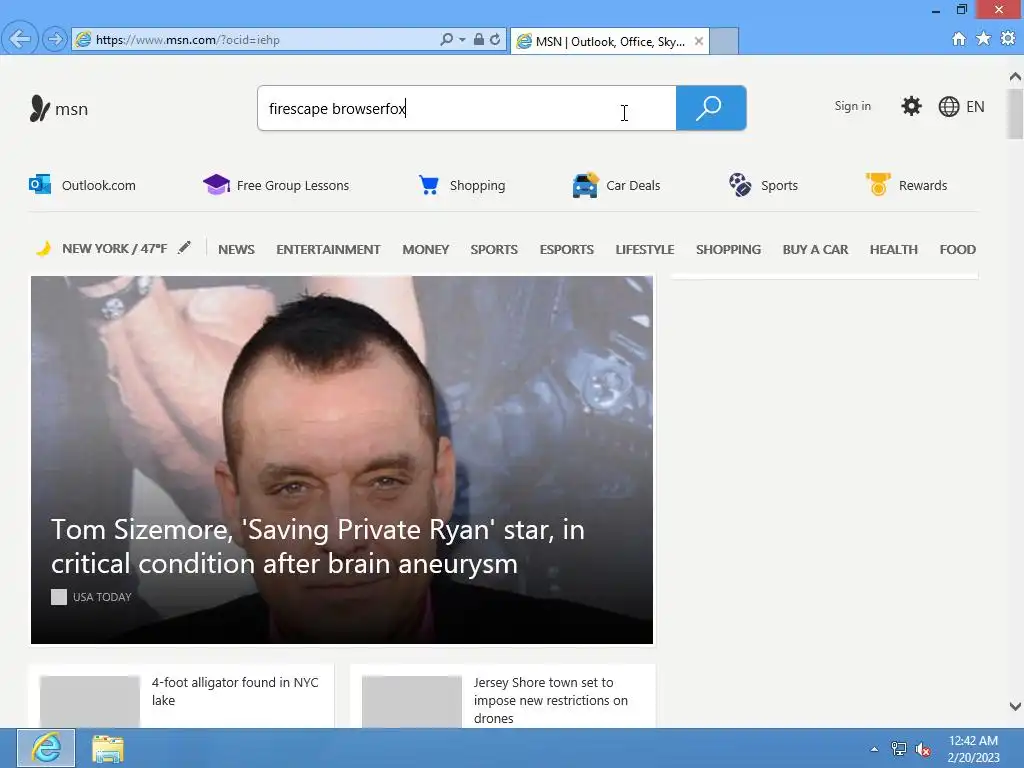This screenshot has width=1024, height=768.
Task: Open a new blank tab
Action: (724, 41)
